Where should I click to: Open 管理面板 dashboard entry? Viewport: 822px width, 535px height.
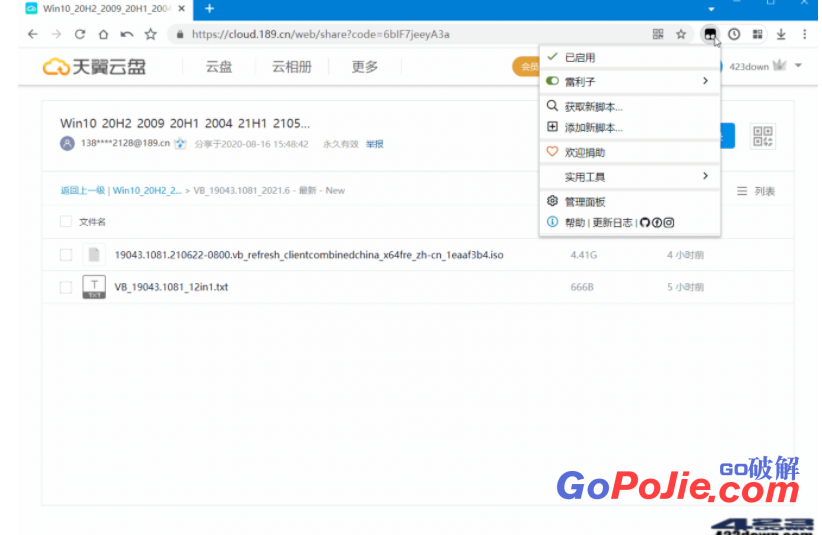pos(630,202)
